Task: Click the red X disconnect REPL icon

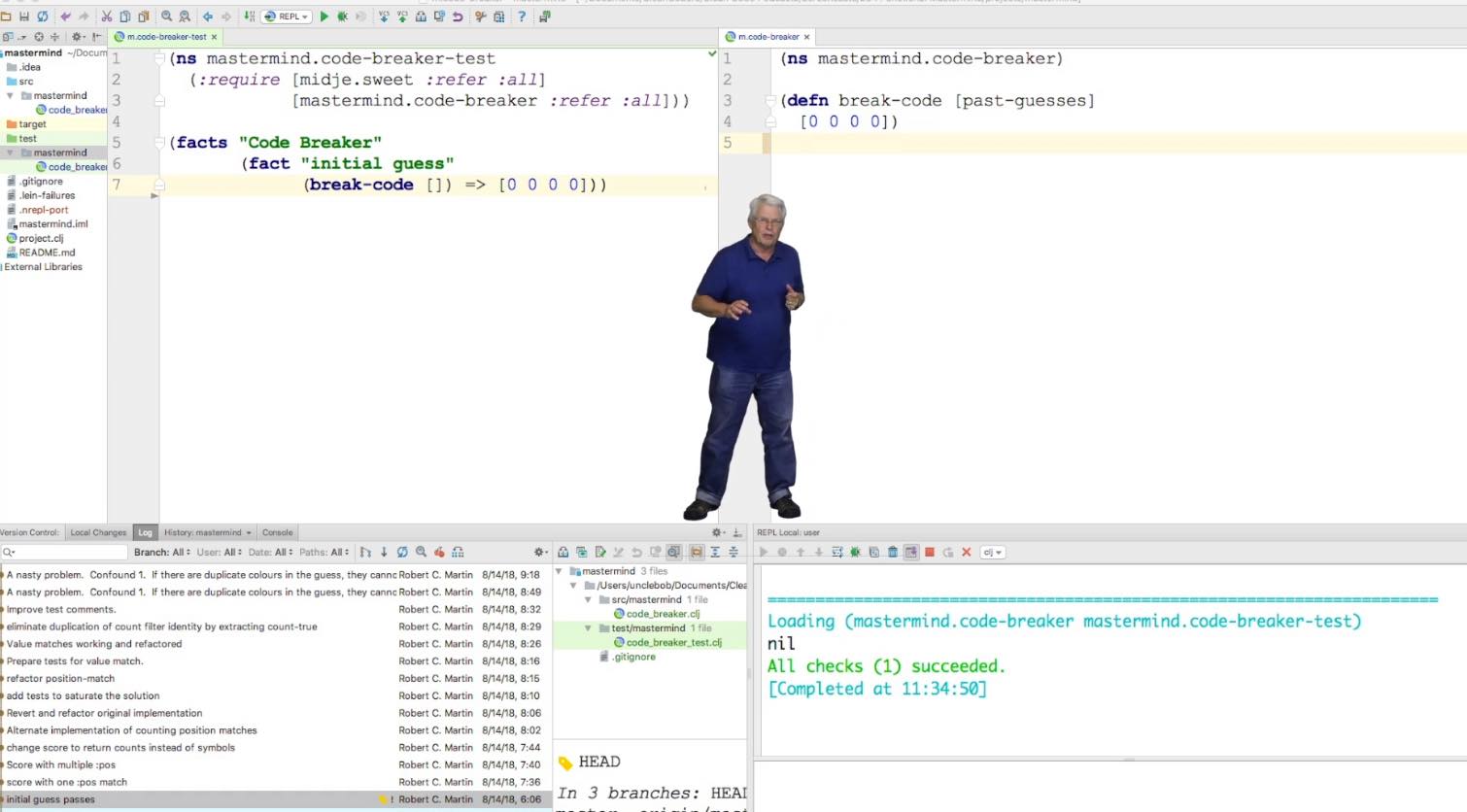Action: click(x=967, y=552)
